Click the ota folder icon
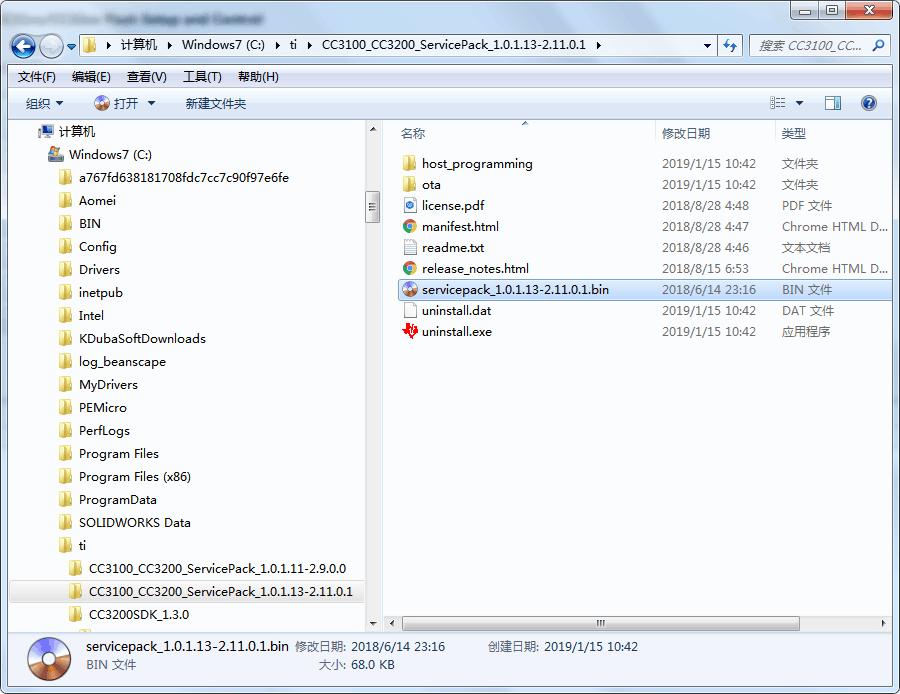 pos(409,184)
